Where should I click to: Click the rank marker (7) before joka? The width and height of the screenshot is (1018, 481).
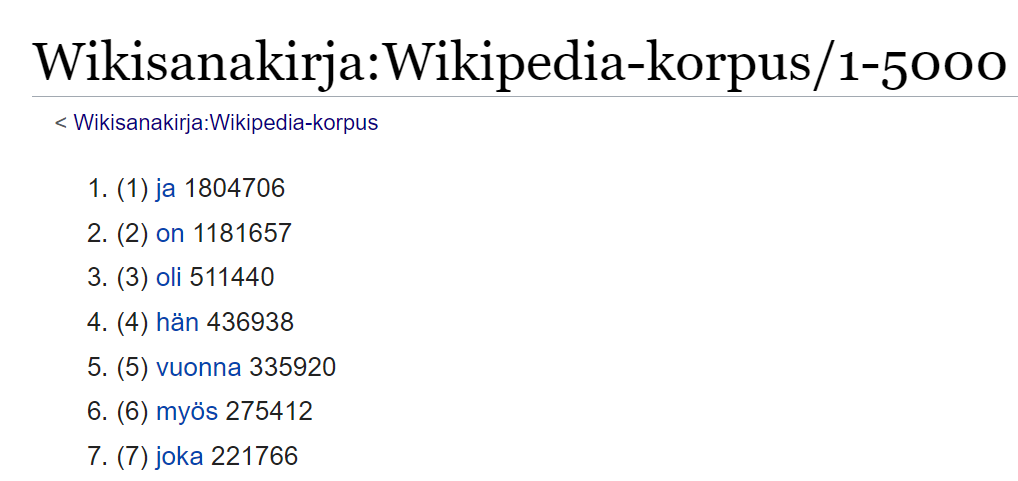coord(132,456)
